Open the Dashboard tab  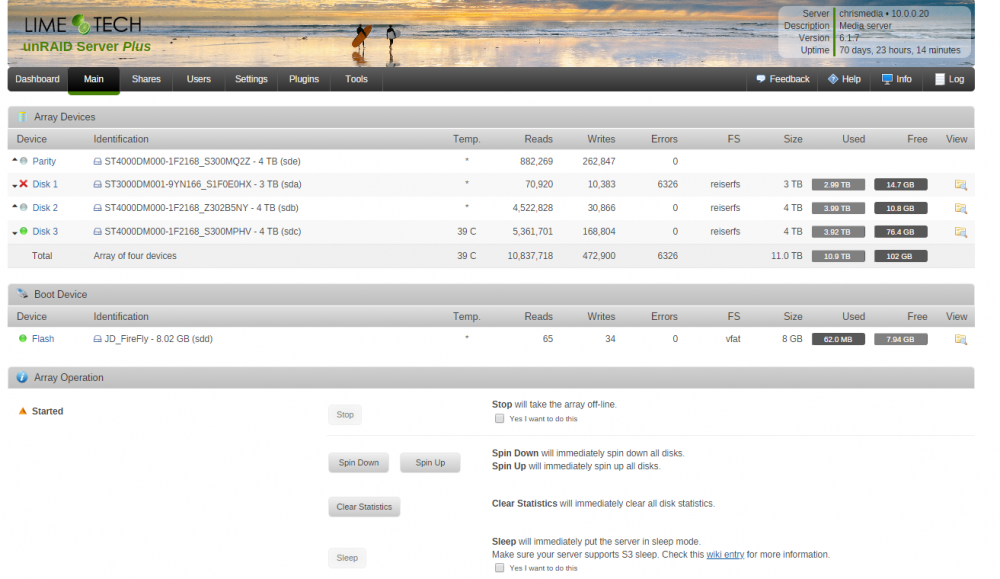38,79
